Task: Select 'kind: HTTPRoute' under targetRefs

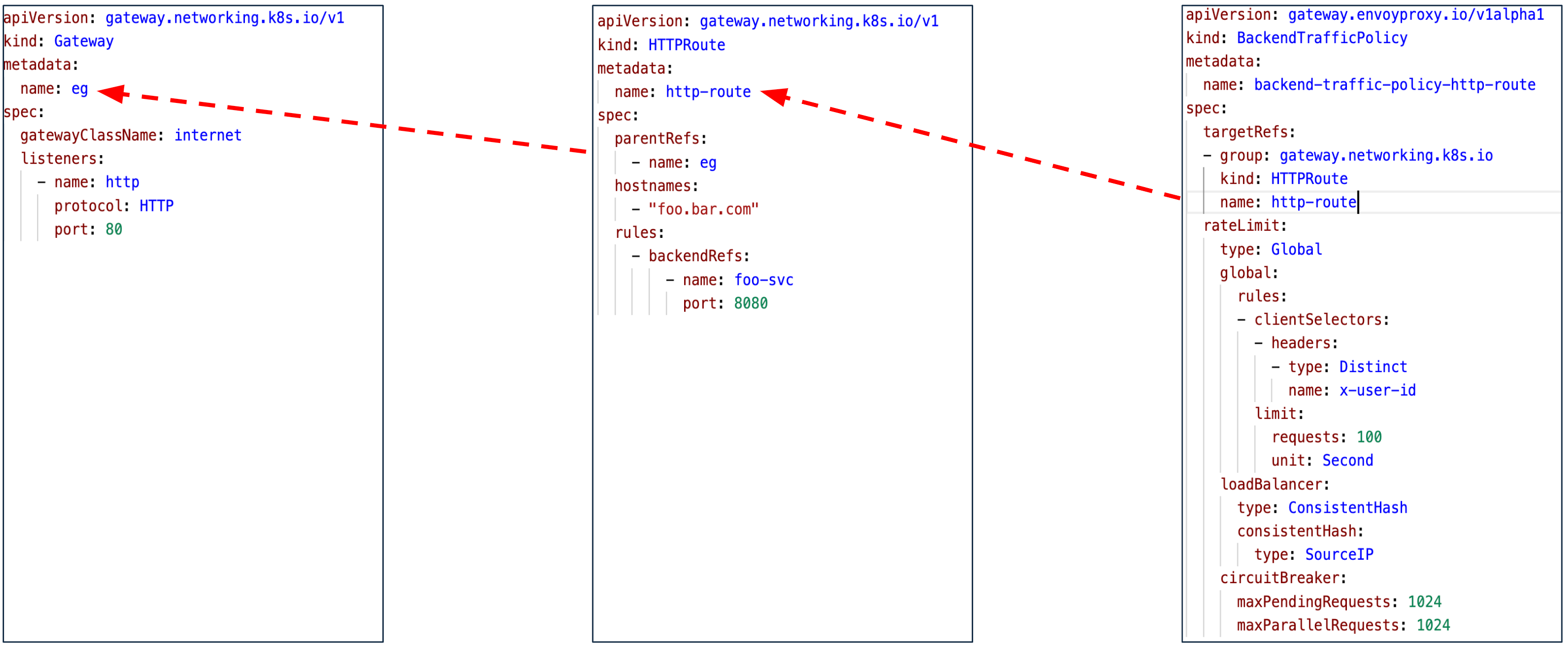Action: pyautogui.click(x=1284, y=179)
